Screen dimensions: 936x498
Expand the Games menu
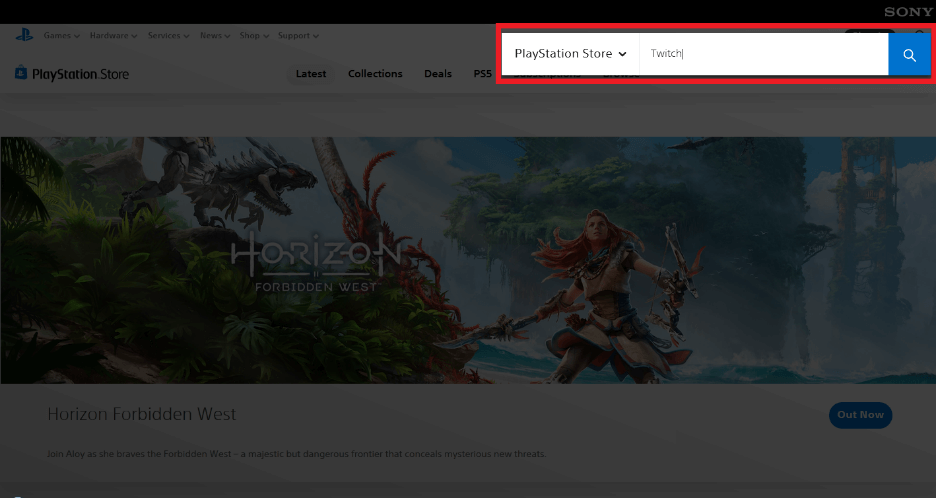pyautogui.click(x=61, y=36)
